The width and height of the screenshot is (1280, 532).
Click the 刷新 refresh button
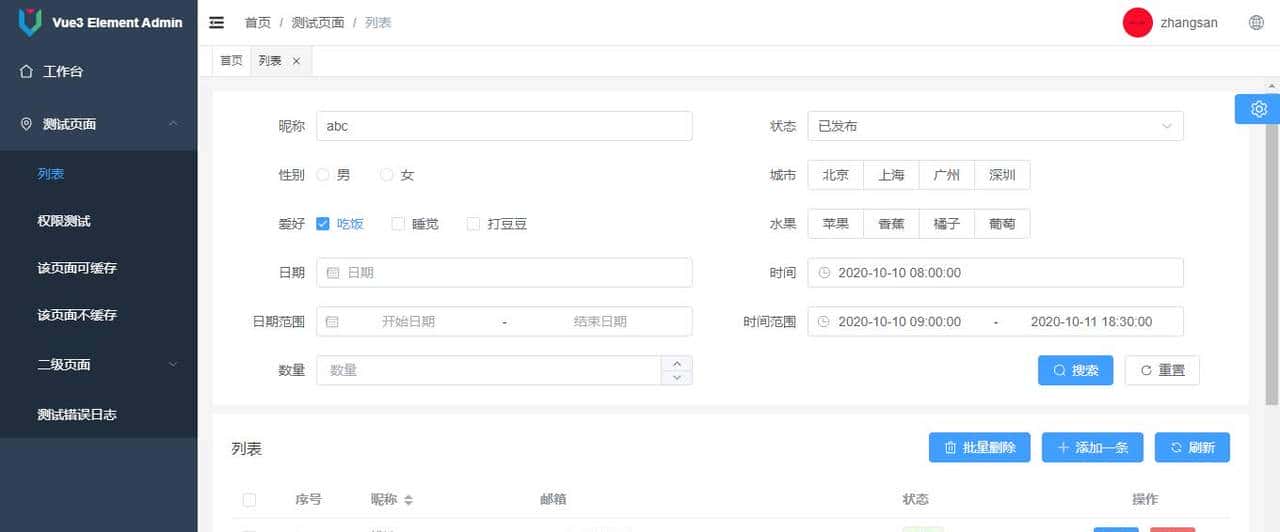point(1192,448)
